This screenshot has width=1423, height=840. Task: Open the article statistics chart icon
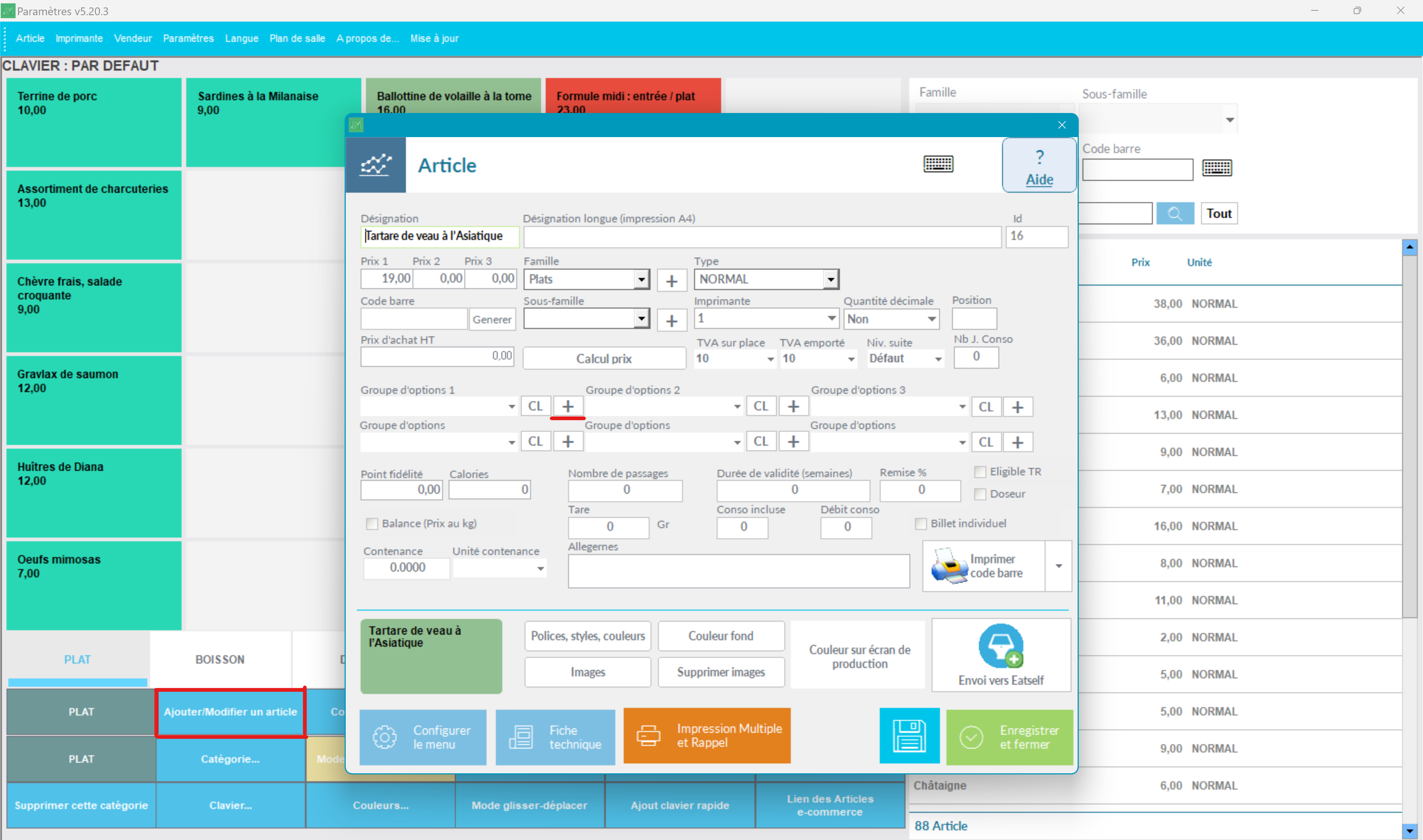click(375, 165)
